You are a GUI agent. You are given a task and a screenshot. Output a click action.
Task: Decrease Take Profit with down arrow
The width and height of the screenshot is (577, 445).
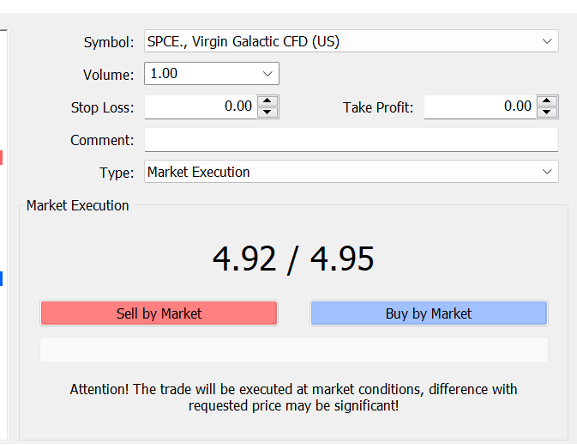point(547,112)
